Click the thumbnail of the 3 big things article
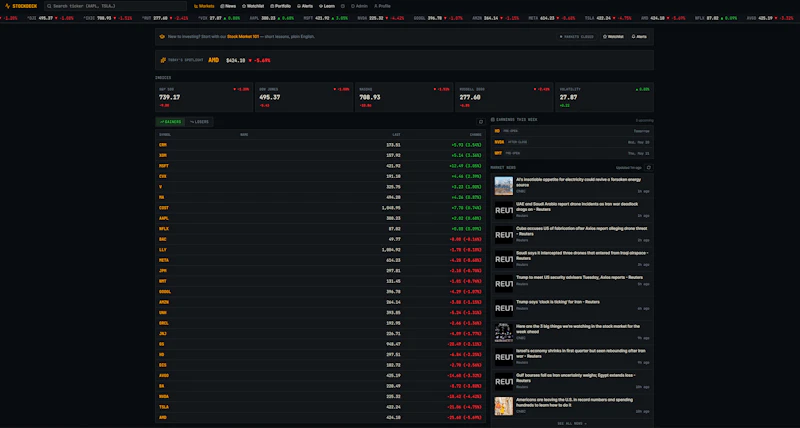This screenshot has width=800, height=428. (x=504, y=333)
